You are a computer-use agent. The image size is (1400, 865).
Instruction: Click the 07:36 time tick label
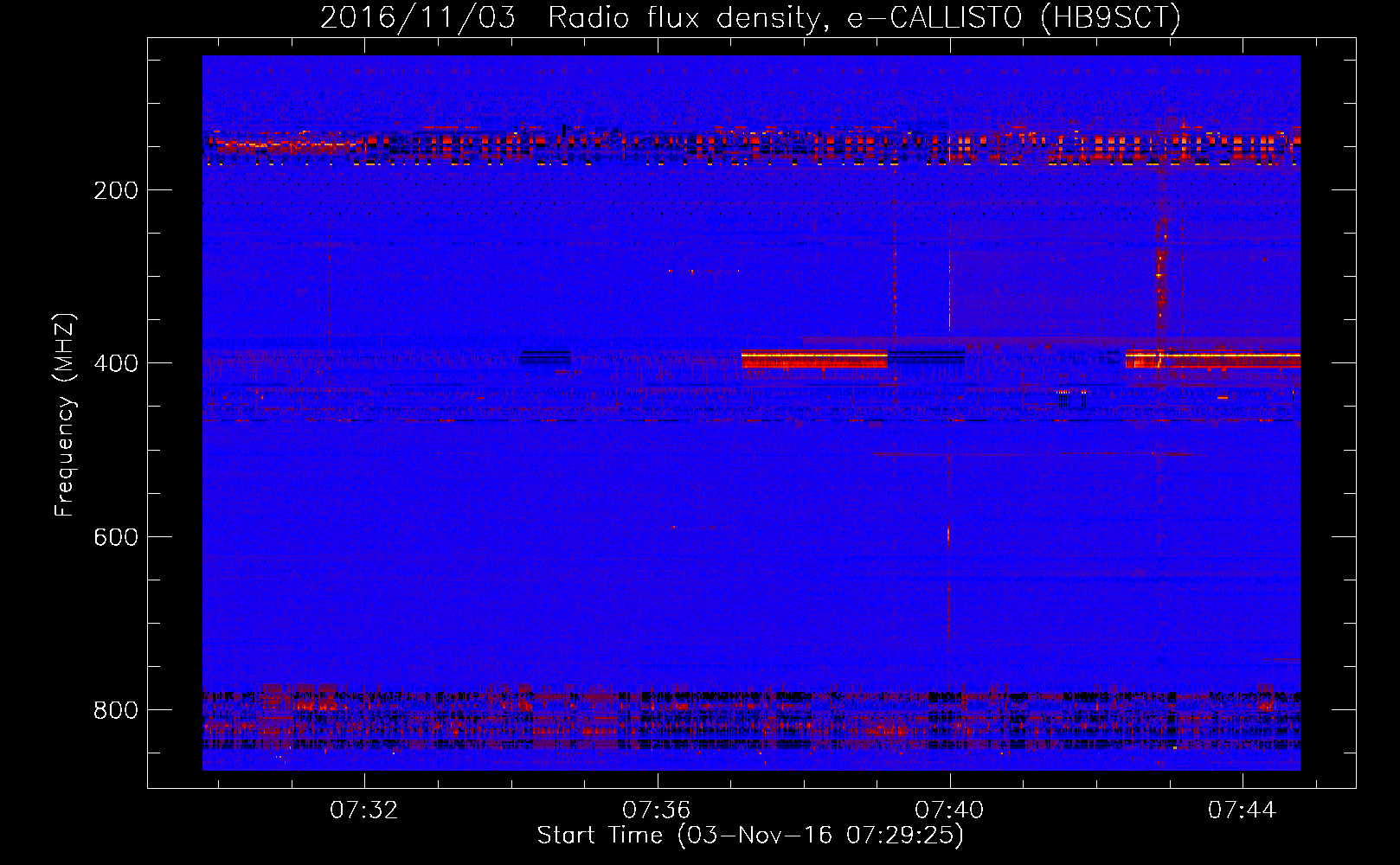point(657,811)
